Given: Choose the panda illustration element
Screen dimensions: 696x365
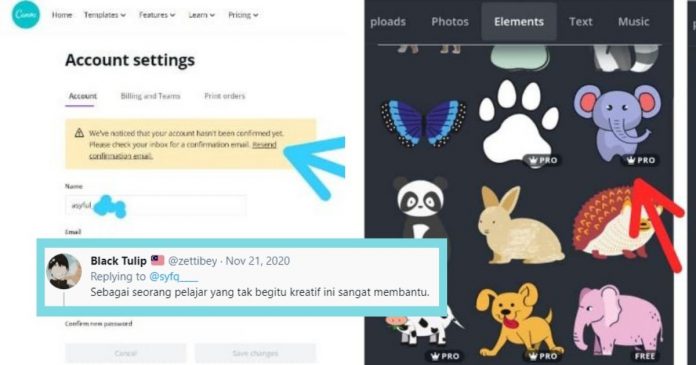Looking at the screenshot, I should [420, 209].
